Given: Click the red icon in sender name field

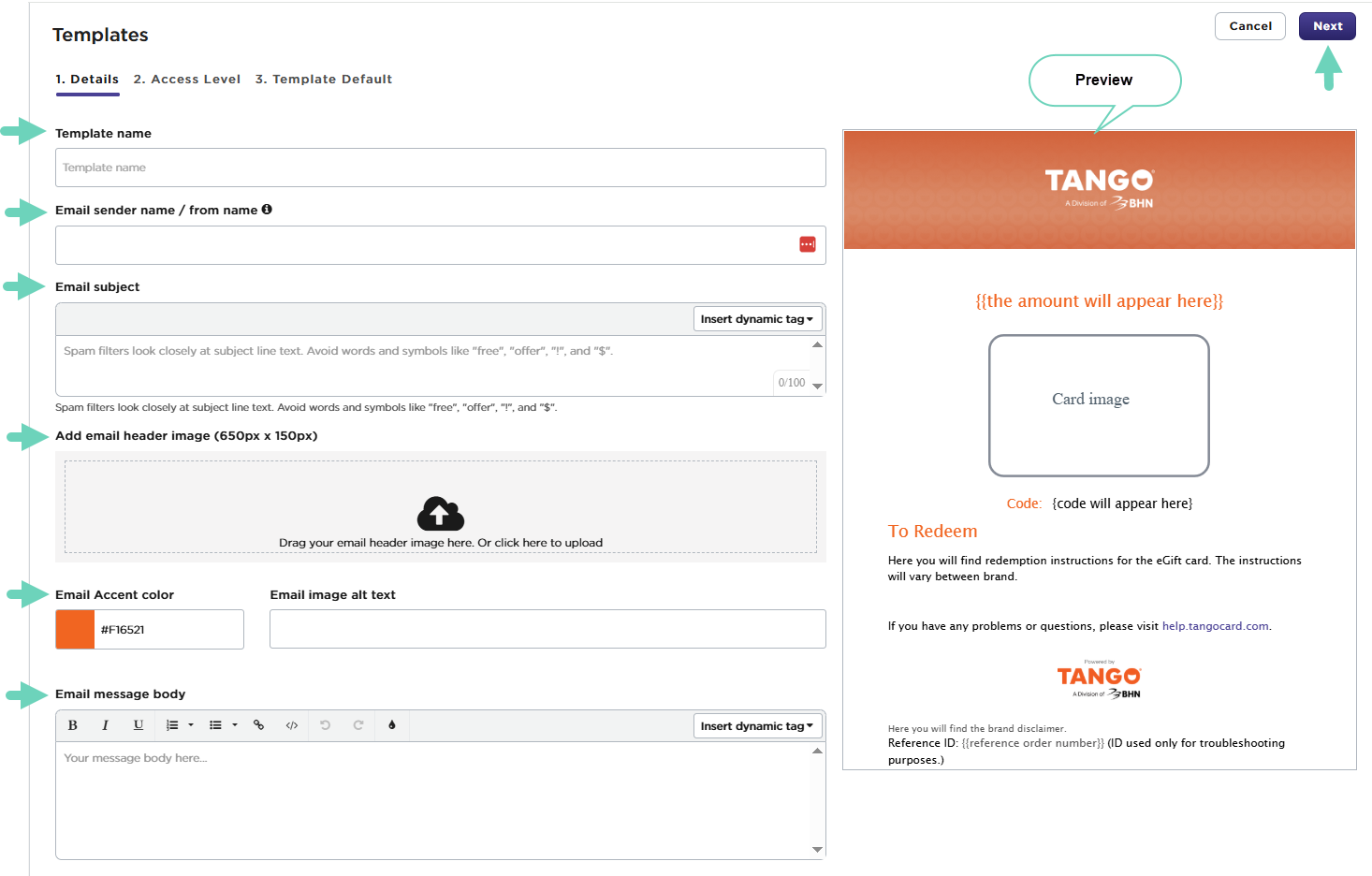Looking at the screenshot, I should tap(808, 244).
